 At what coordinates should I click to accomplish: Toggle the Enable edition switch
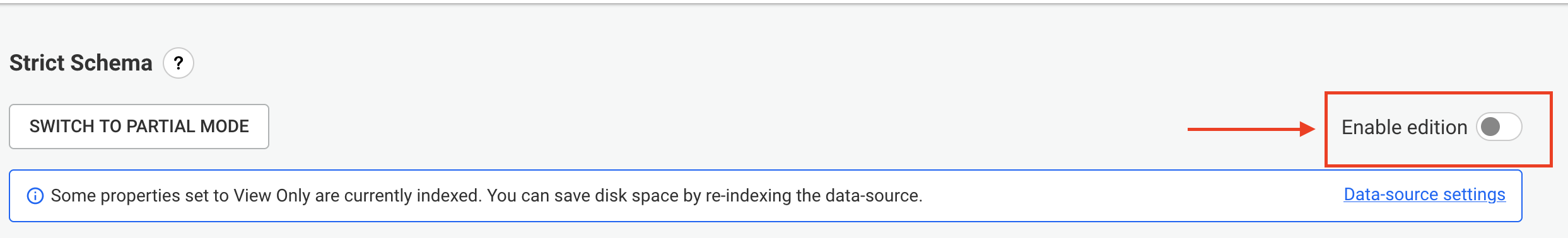(1499, 127)
